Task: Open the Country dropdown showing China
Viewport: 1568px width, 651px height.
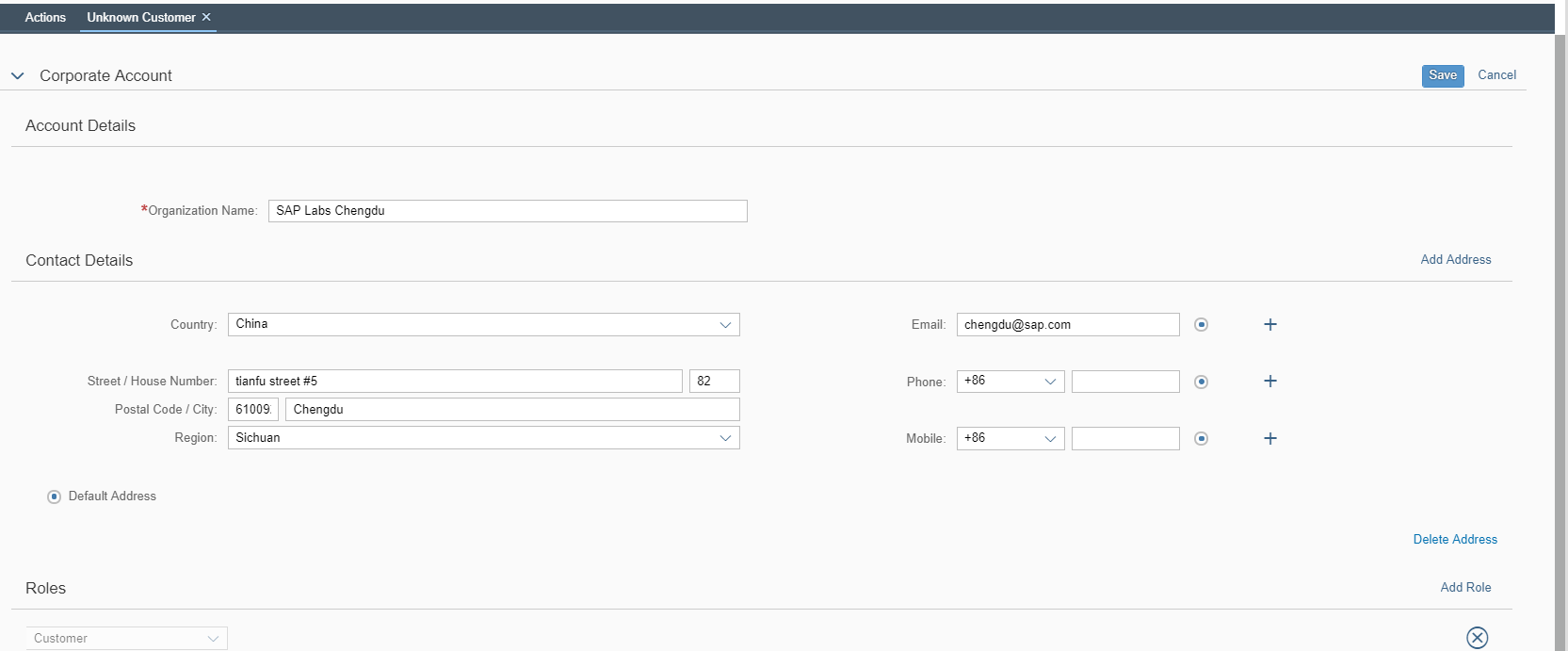Action: pos(484,324)
